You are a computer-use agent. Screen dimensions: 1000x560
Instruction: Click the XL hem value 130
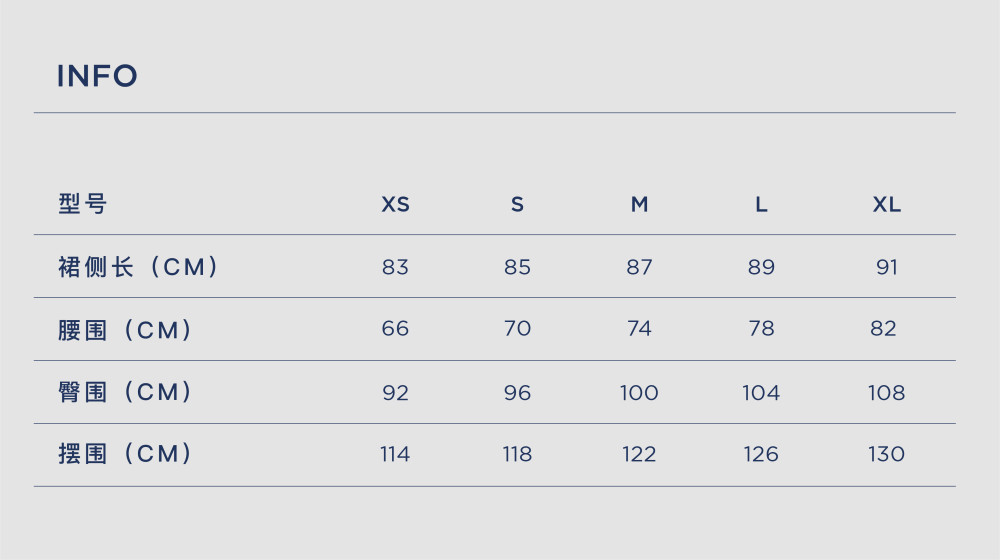coord(886,454)
